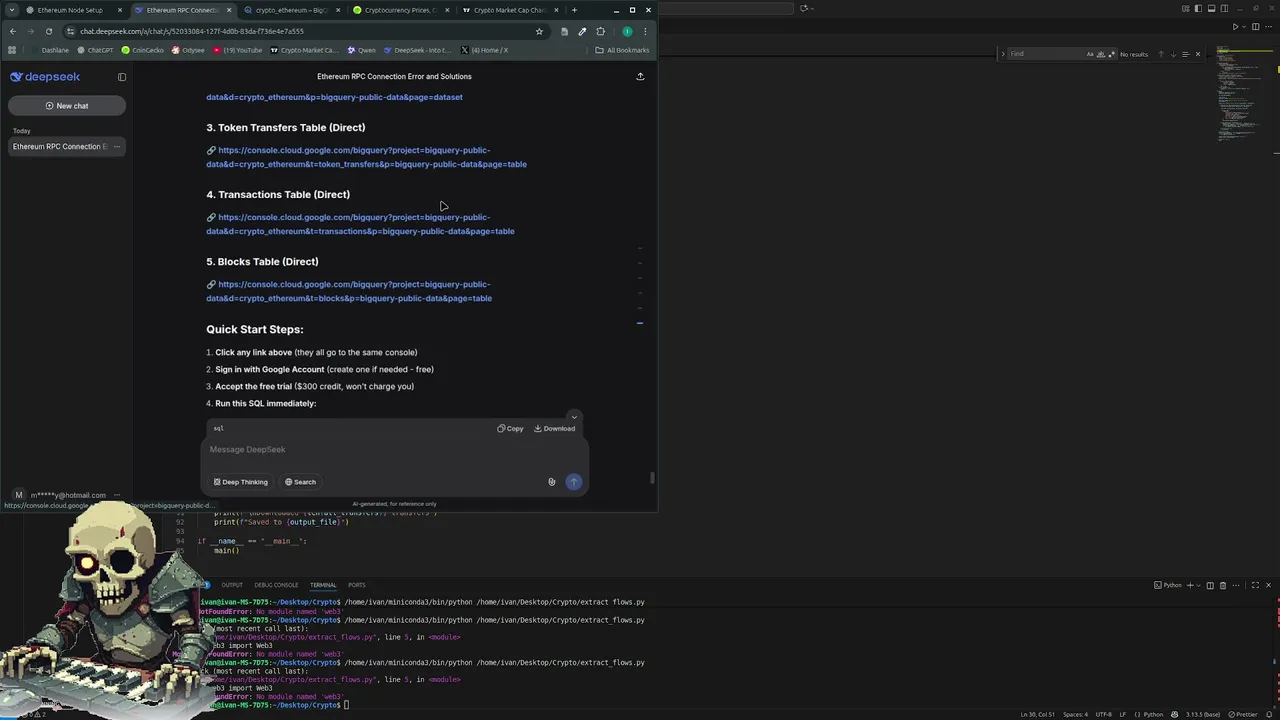Focus the Message DeepSeek input field
1280x720 pixels.
(396, 450)
